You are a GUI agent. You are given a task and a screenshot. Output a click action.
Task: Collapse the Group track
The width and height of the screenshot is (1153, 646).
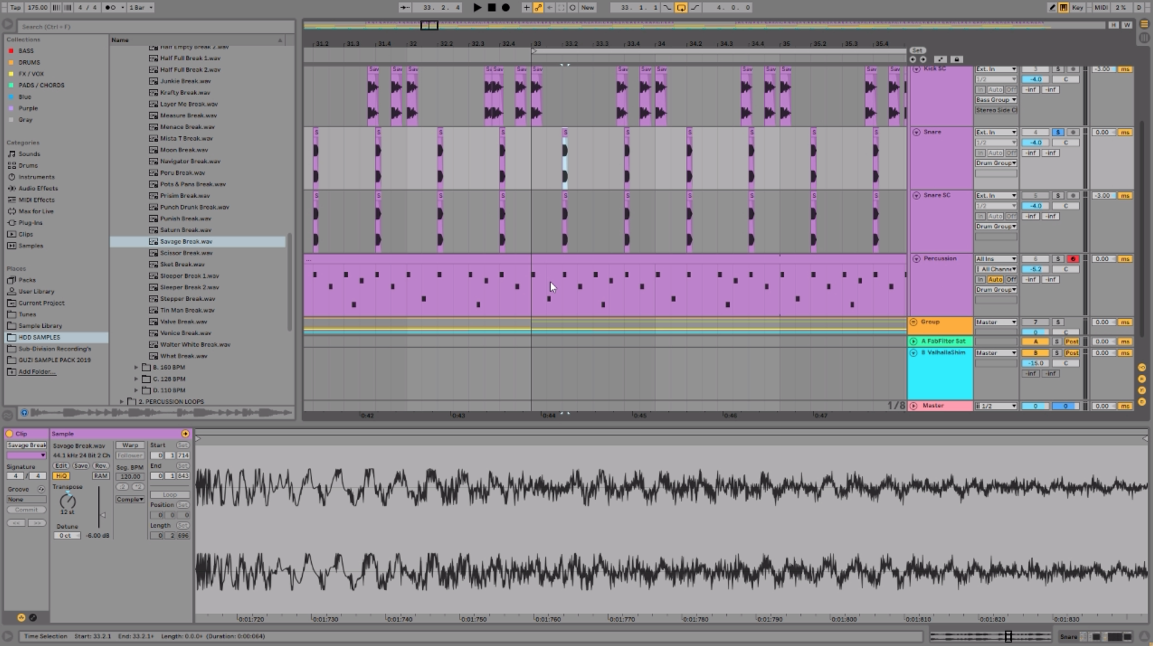[914, 323]
